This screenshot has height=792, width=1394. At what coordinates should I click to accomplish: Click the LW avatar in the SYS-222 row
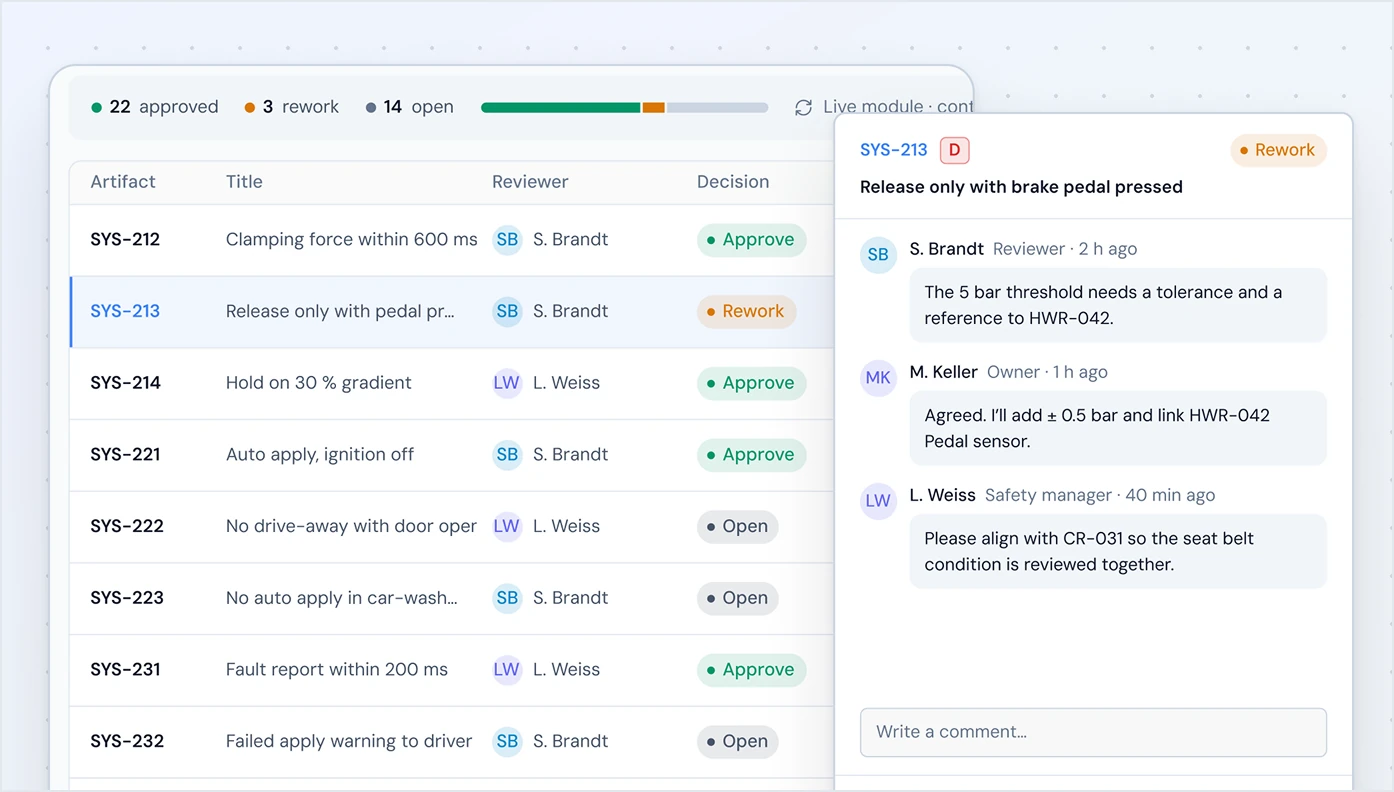[x=507, y=527]
